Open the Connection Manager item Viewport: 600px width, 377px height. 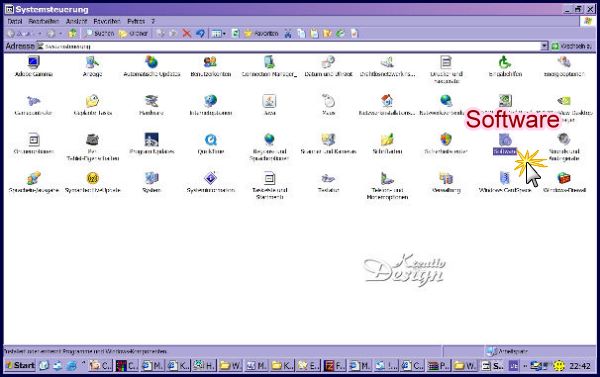coord(269,66)
